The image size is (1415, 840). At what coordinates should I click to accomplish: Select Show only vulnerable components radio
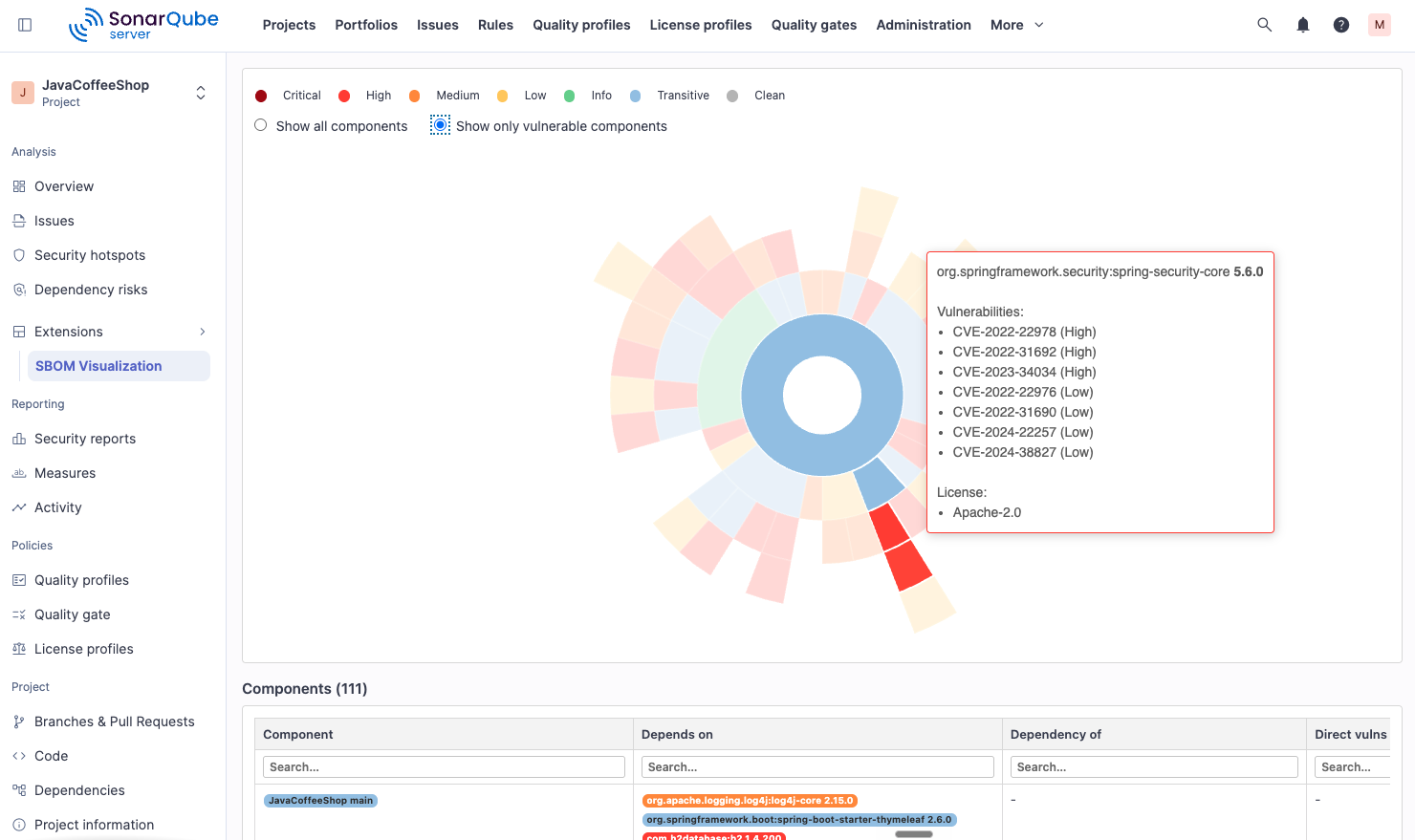[x=440, y=125]
